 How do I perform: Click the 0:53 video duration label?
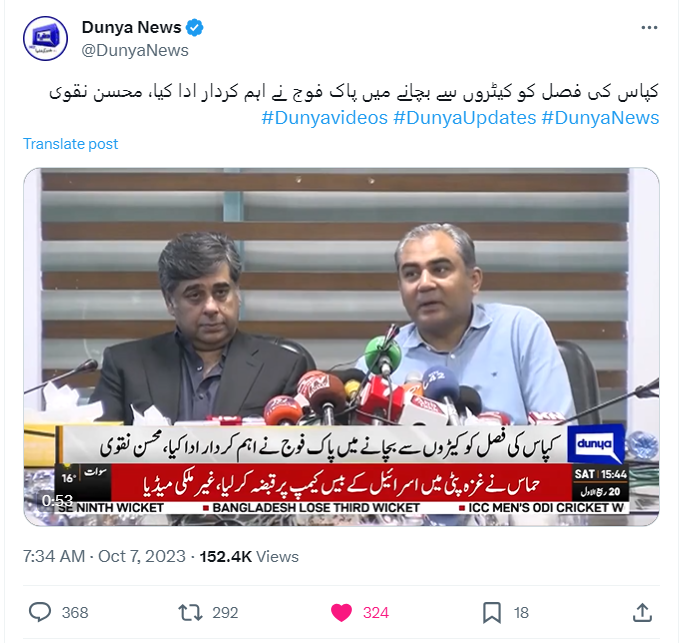click(57, 500)
